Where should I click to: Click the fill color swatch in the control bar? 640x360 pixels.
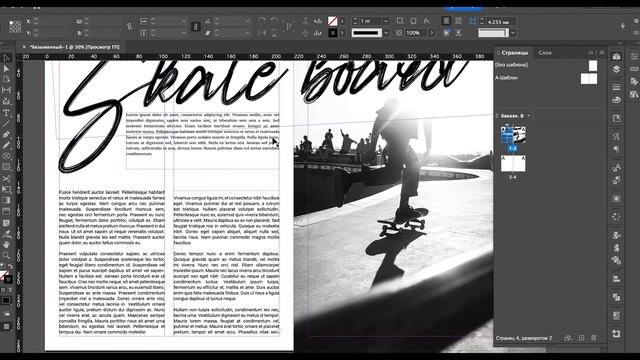coord(333,21)
